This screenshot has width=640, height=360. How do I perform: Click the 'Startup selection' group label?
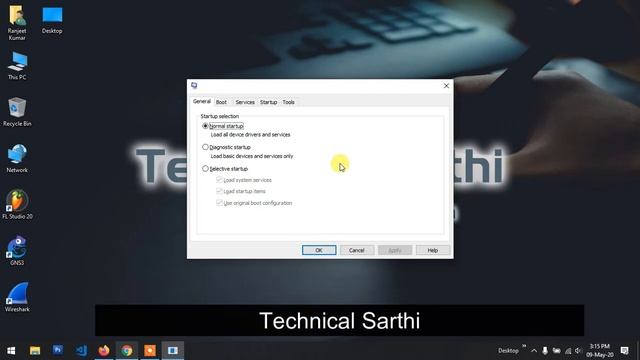(220, 116)
